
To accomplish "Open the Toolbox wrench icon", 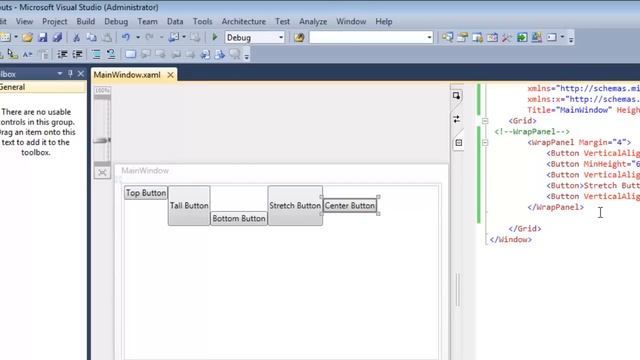I will point(507,38).
